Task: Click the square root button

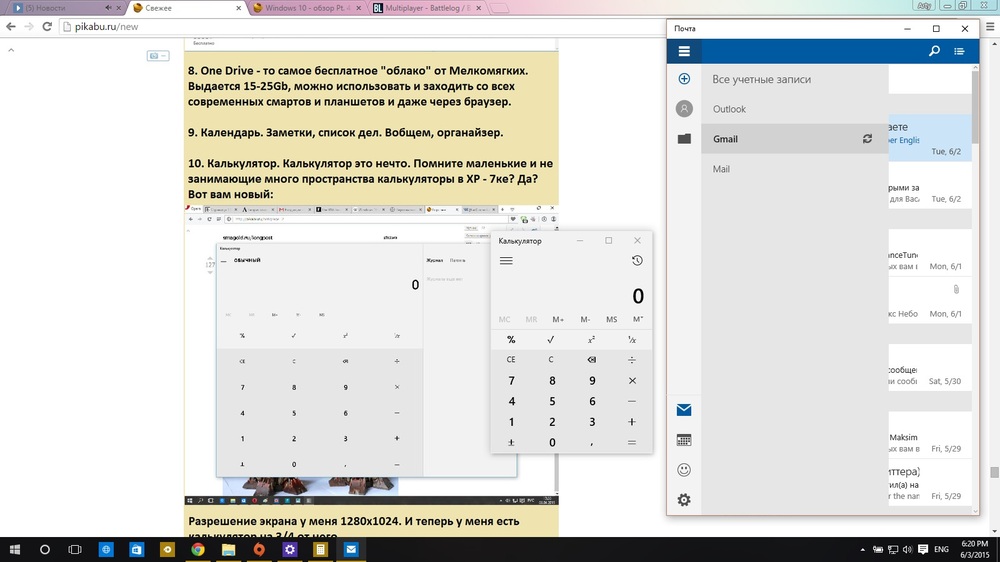Action: click(x=551, y=340)
